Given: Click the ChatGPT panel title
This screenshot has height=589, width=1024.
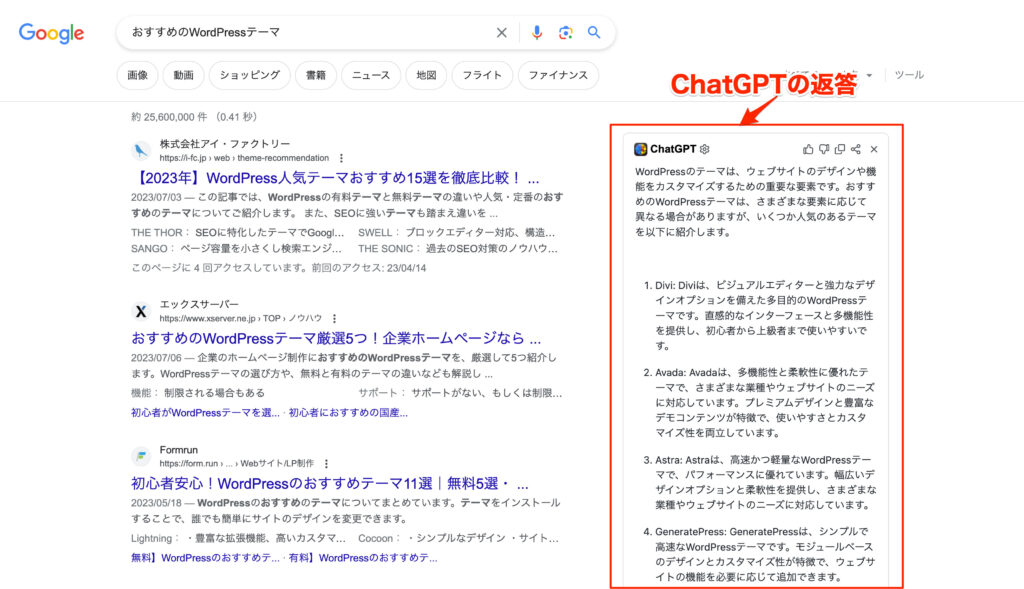Looking at the screenshot, I should (x=673, y=150).
